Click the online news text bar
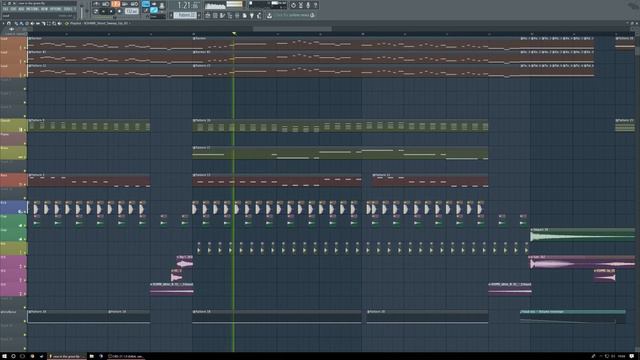 pos(292,15)
